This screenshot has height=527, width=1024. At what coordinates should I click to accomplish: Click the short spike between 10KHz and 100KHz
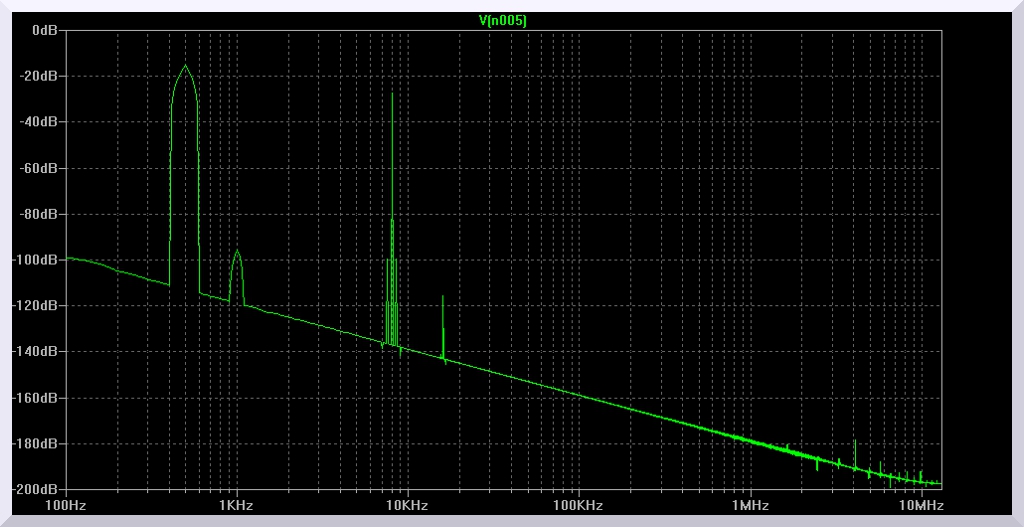pyautogui.click(x=443, y=297)
